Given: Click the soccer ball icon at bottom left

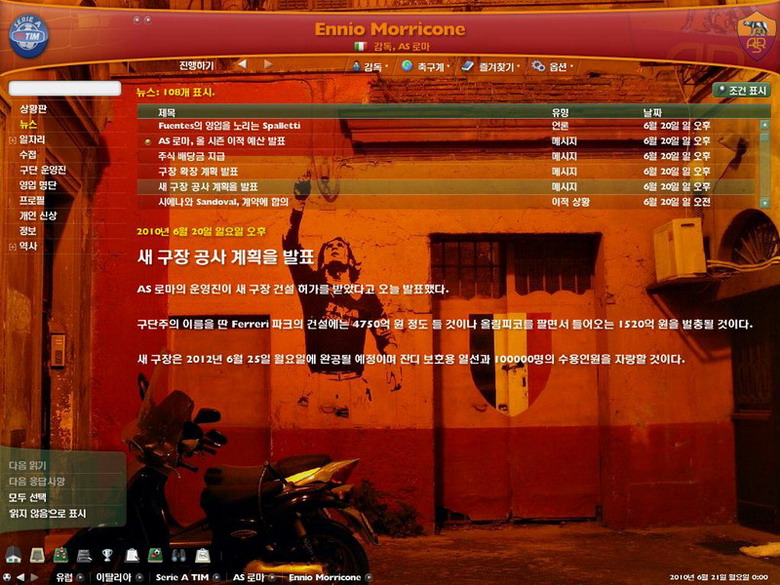Looking at the screenshot, I should [7, 577].
